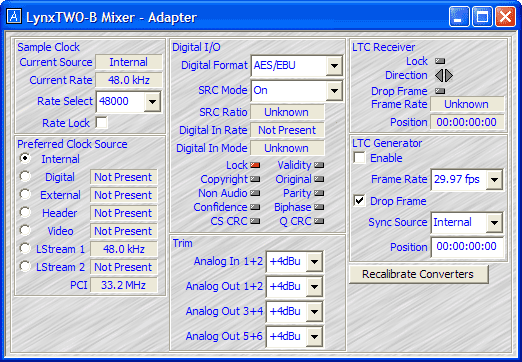This screenshot has height=362, width=522.
Task: Click the External clock Not Present value
Action: (124, 195)
